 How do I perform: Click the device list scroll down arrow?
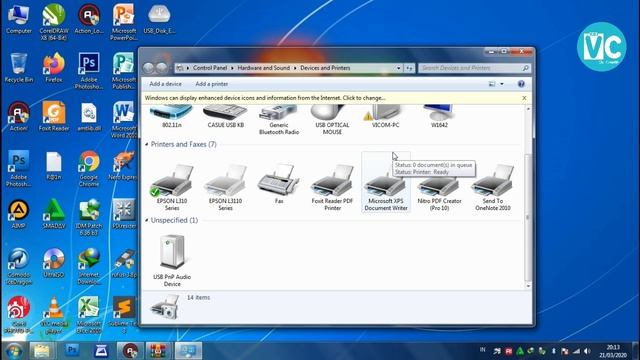click(528, 286)
